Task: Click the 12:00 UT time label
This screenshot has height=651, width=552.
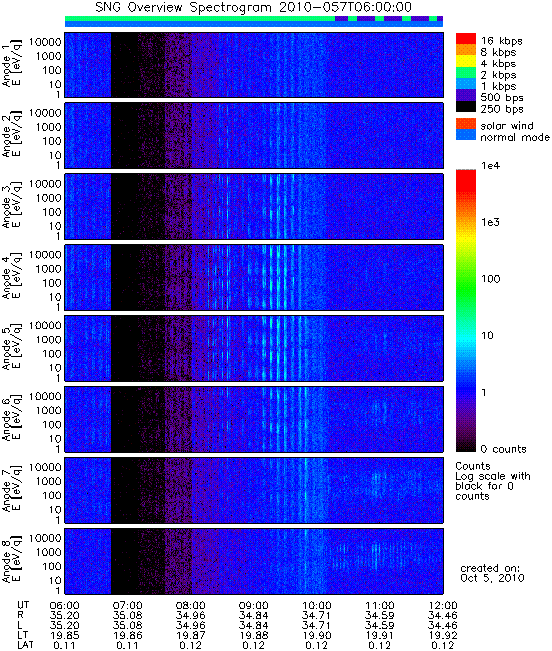Action: [442, 605]
